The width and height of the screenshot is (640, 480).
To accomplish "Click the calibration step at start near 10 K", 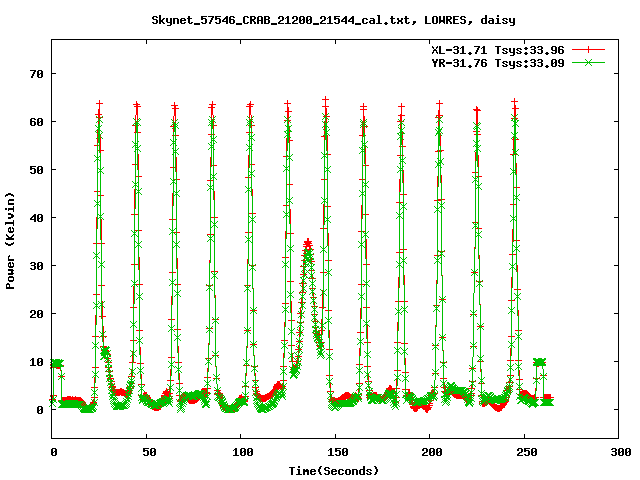I will point(57,363).
